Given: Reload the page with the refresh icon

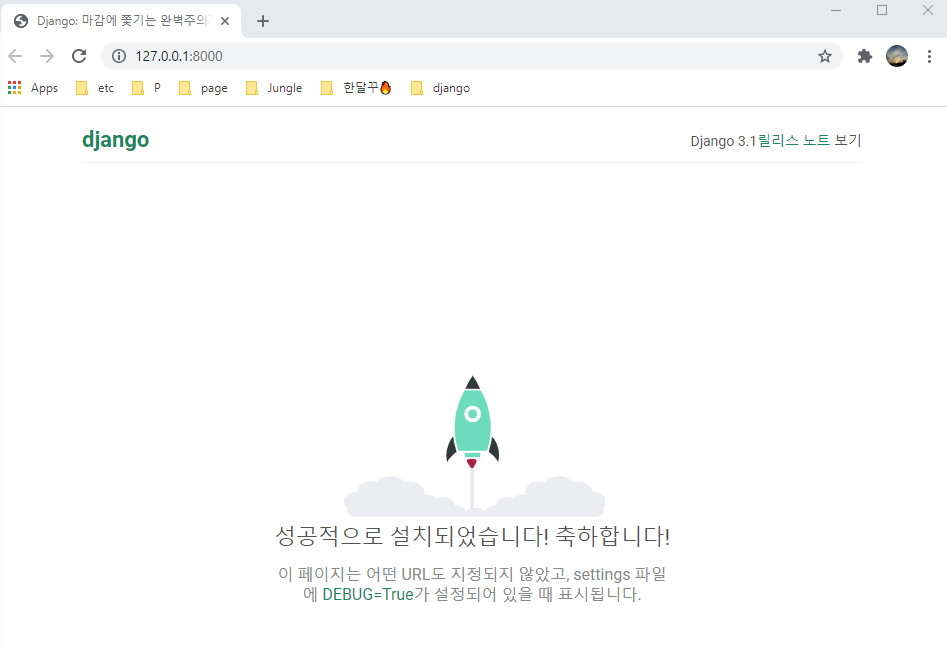Looking at the screenshot, I should pos(79,56).
